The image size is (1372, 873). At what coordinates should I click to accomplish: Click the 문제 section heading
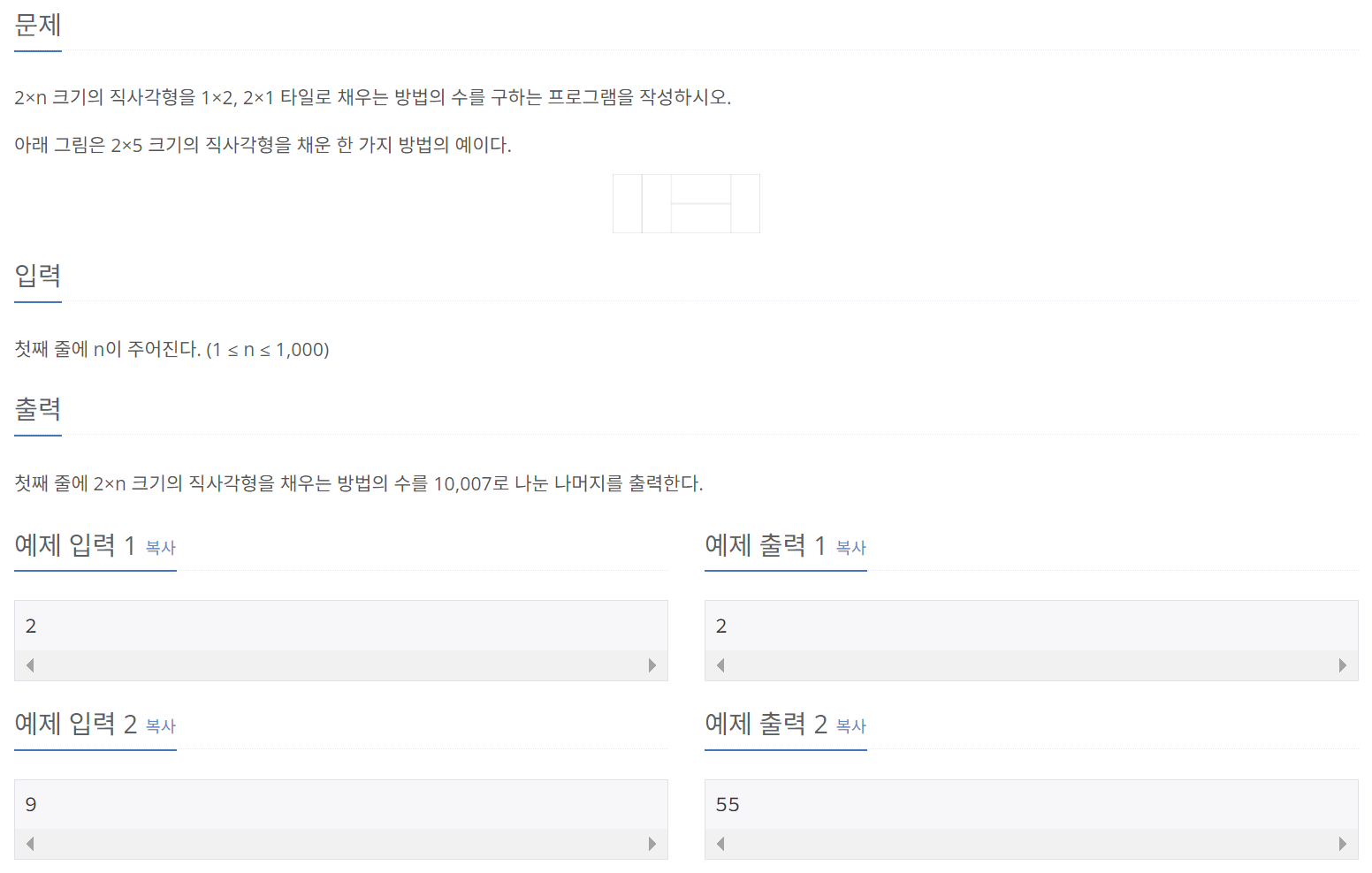[x=38, y=25]
